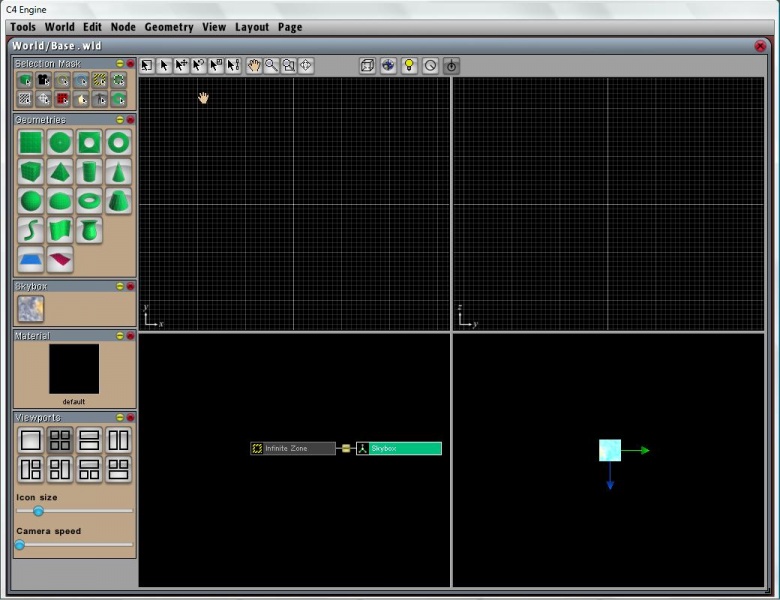Select the pyramid geometry tool
The height and width of the screenshot is (600, 780).
pos(60,172)
